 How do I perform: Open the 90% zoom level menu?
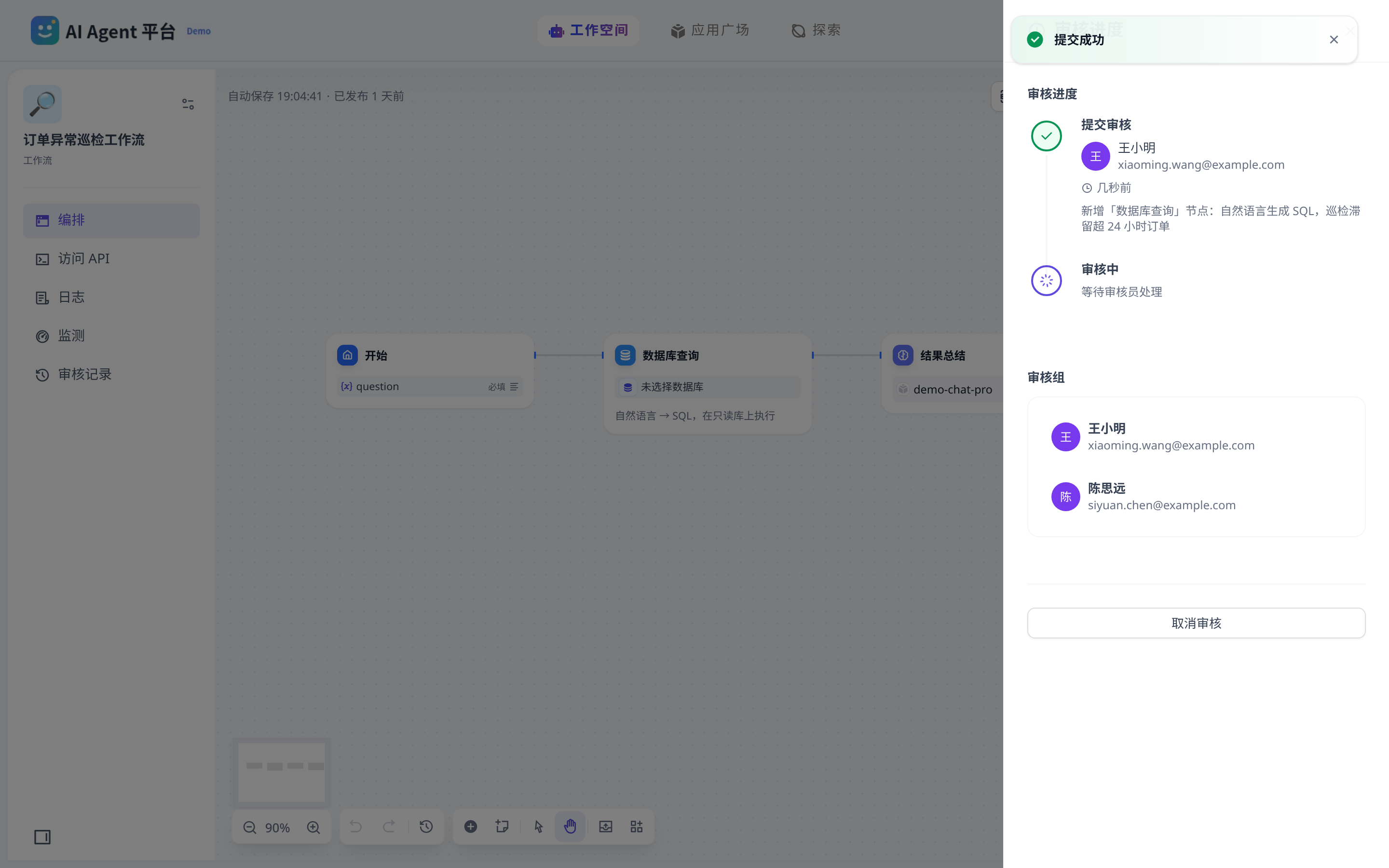click(x=277, y=828)
